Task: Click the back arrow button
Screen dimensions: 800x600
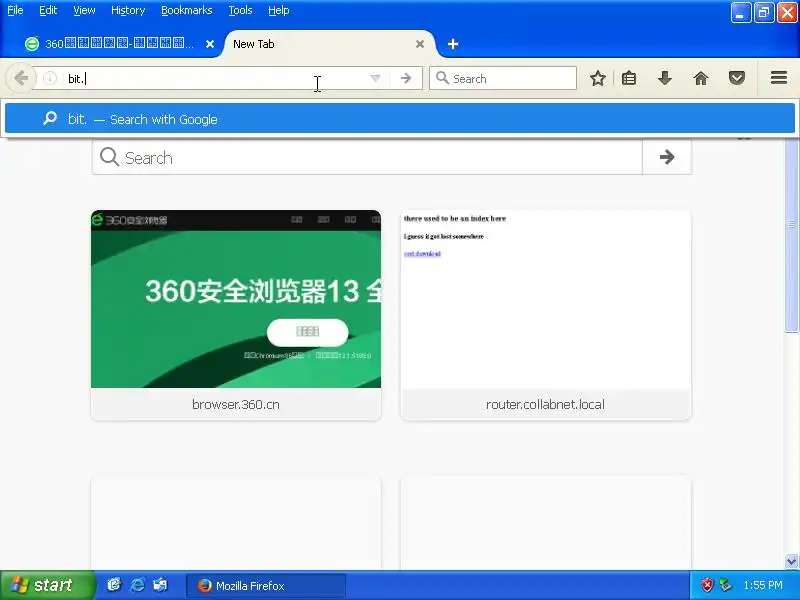Action: click(x=21, y=78)
